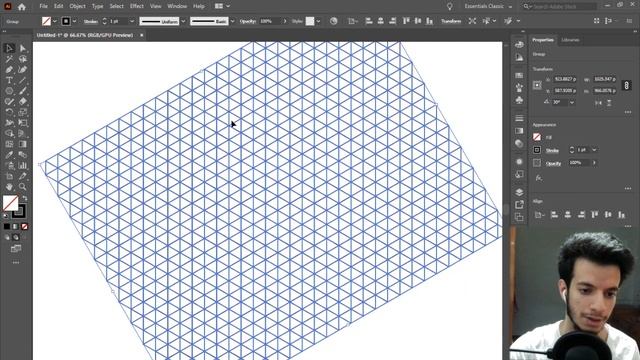The height and width of the screenshot is (360, 640).
Task: Select the Gradient tool
Action: 22,144
